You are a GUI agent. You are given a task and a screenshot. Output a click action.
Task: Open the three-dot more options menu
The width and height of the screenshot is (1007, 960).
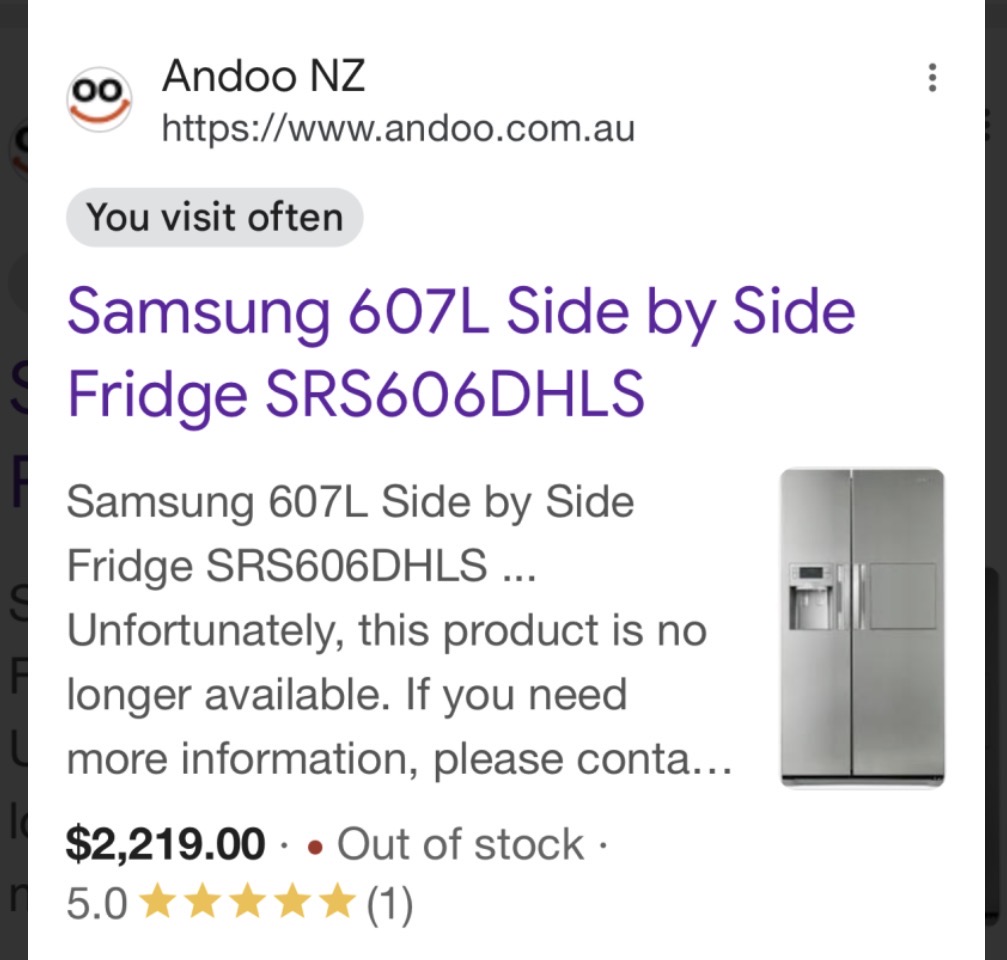(932, 77)
